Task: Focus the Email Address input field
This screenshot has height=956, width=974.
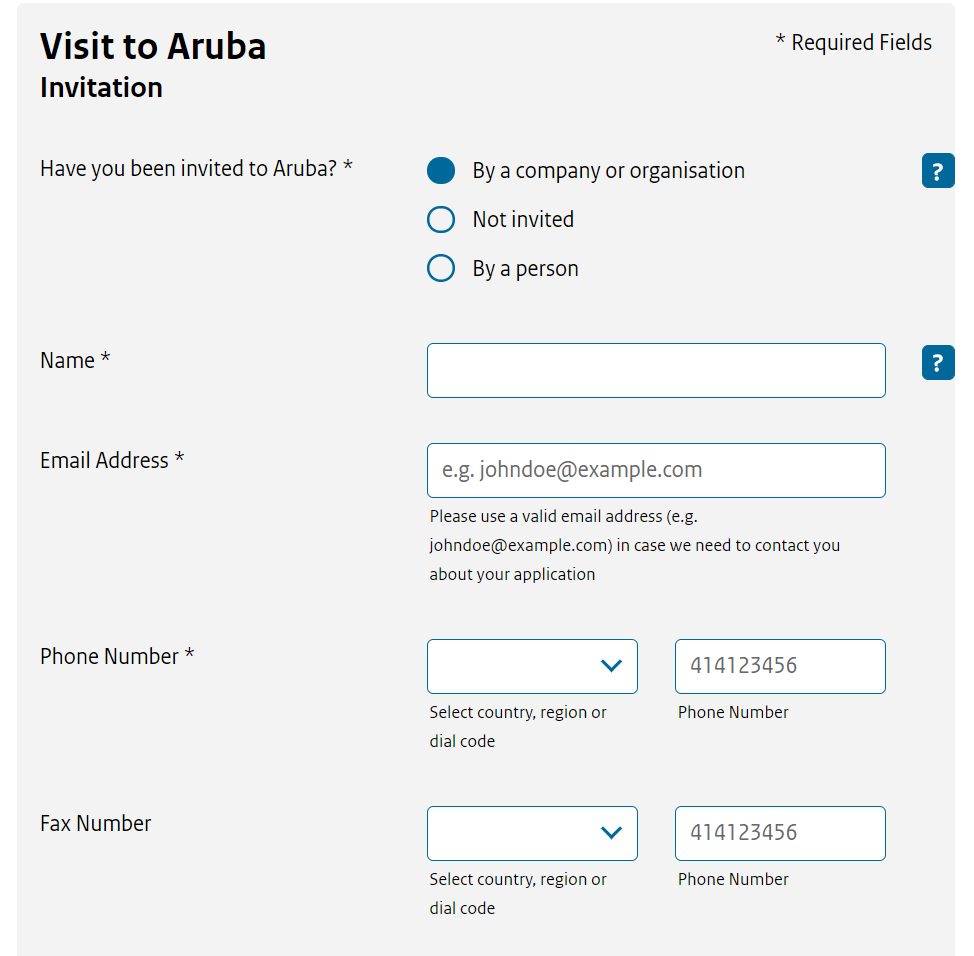Action: 656,470
